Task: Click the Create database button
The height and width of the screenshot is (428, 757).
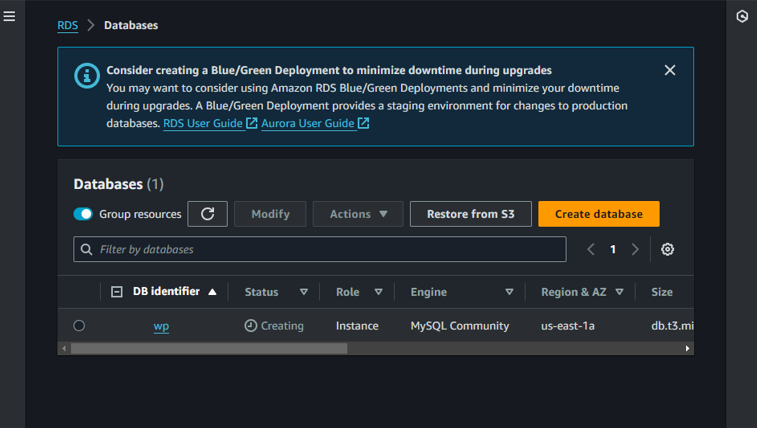Action: coord(599,214)
